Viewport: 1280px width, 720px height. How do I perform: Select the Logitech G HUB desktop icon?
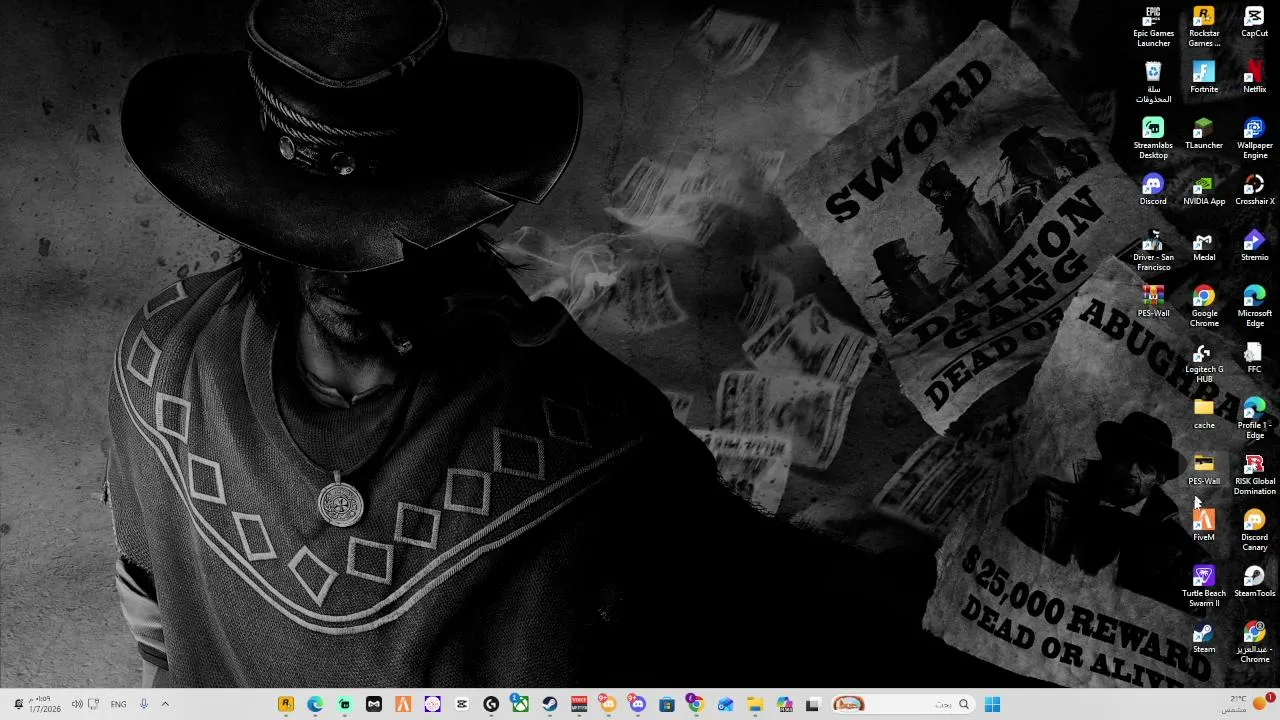pyautogui.click(x=1204, y=363)
